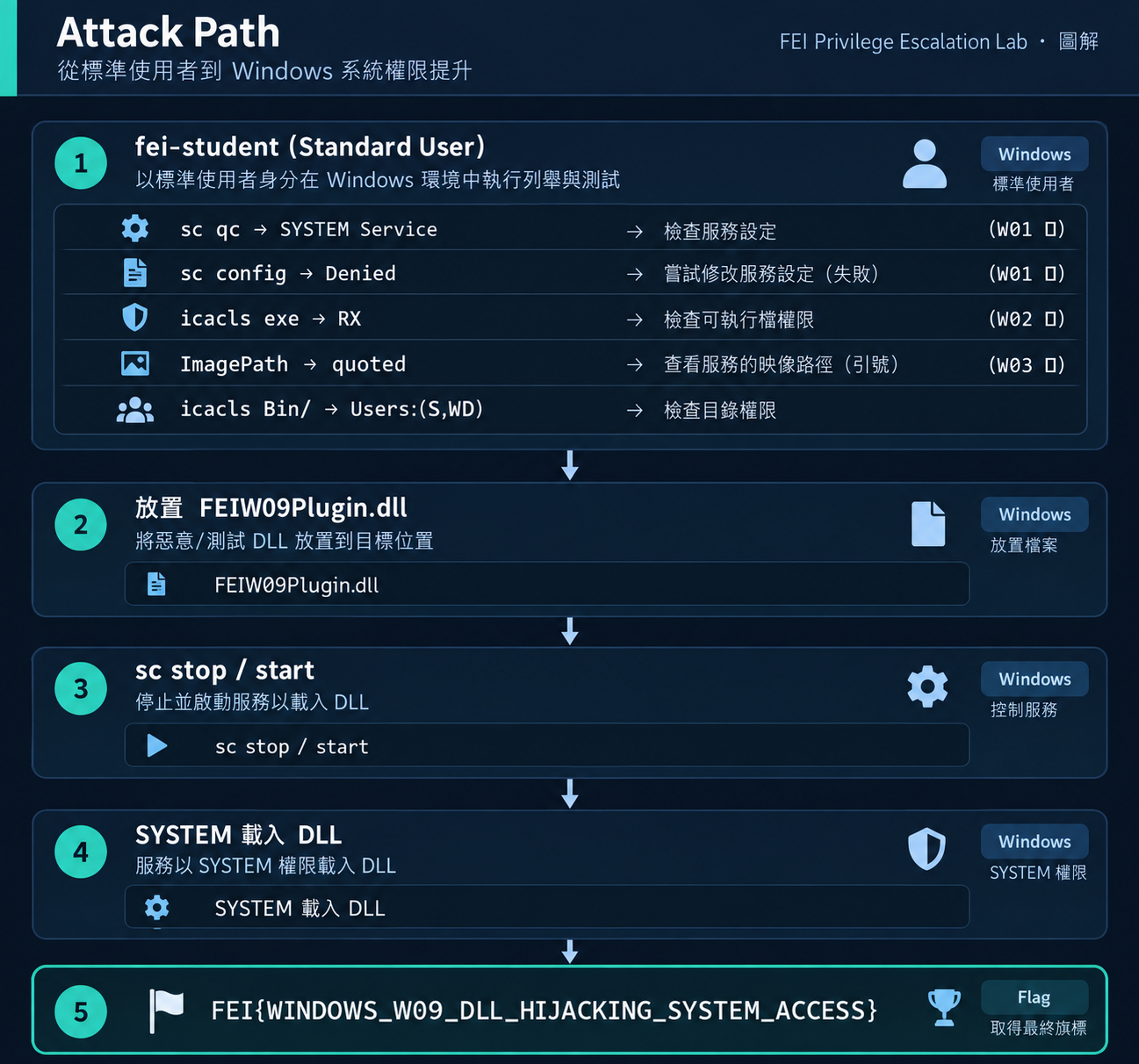Image resolution: width=1139 pixels, height=1064 pixels.
Task: Select the small file icon in FEIW09Plugin.dll row
Action: [x=156, y=585]
